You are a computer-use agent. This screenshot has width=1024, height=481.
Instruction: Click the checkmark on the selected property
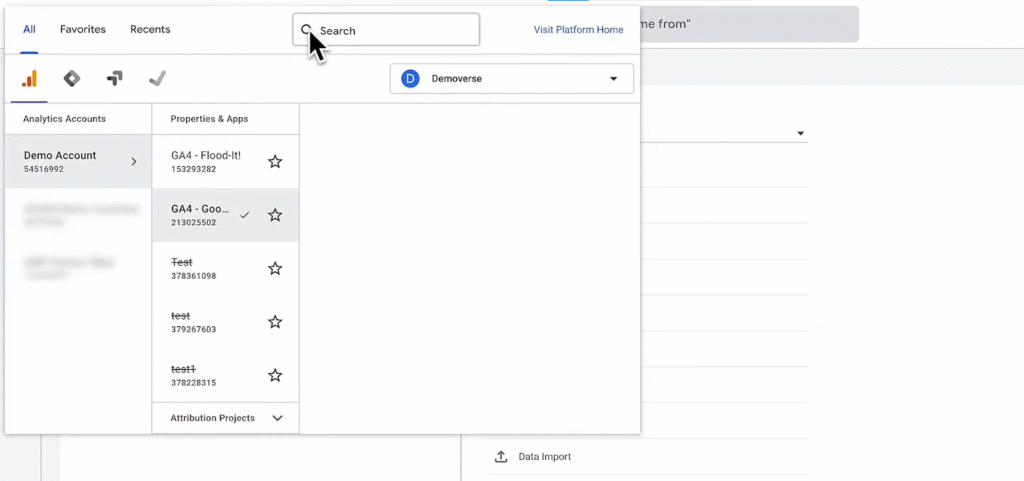click(245, 215)
